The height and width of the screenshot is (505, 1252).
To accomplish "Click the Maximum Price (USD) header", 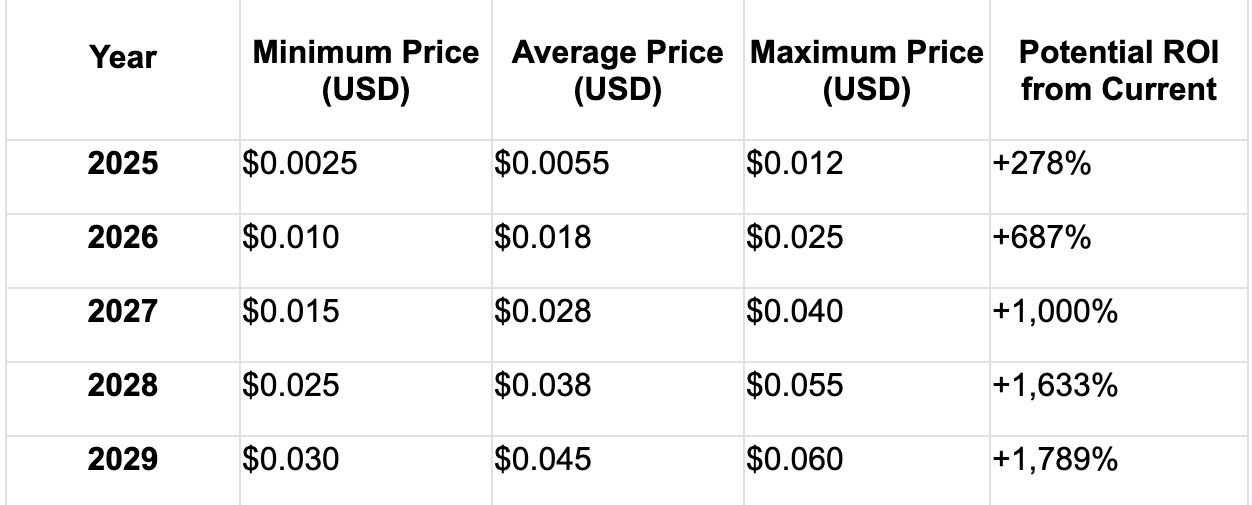I will 866,71.
